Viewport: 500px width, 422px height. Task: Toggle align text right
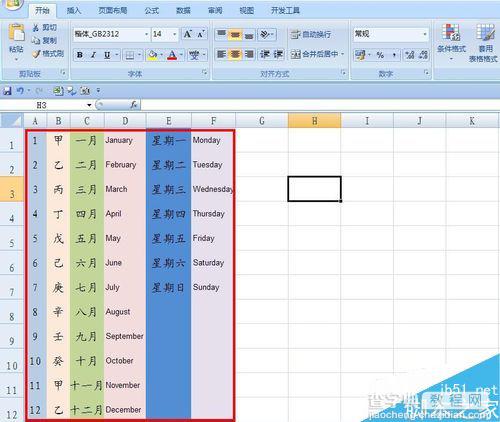(249, 54)
